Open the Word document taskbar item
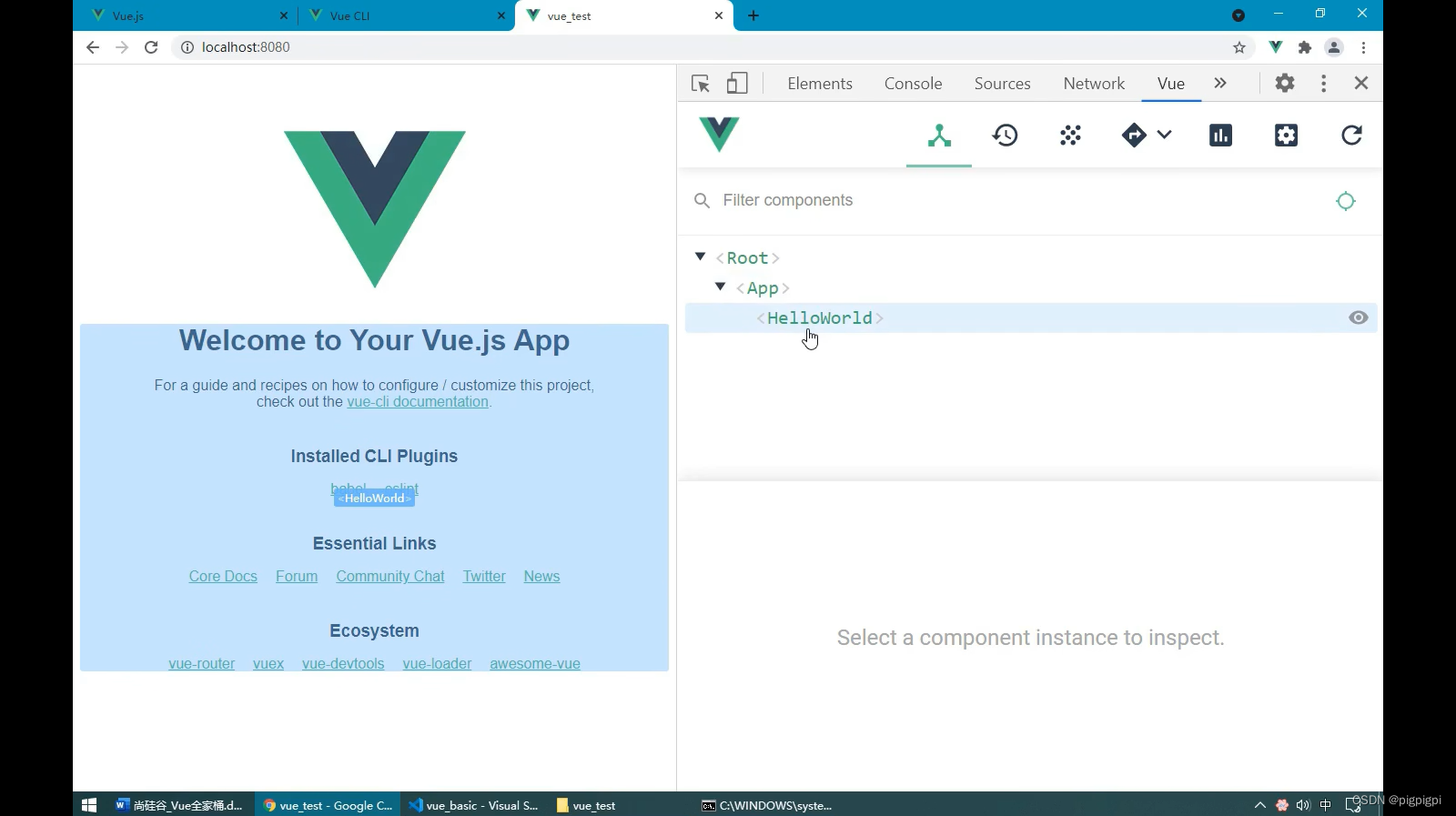 pyautogui.click(x=179, y=805)
